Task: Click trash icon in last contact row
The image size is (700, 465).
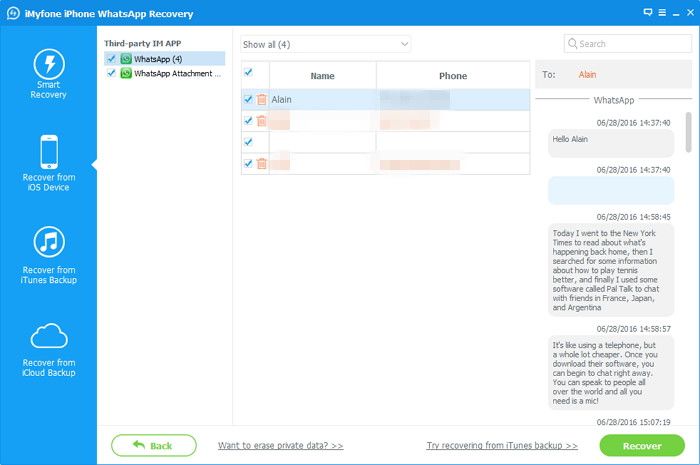Action: pos(262,164)
